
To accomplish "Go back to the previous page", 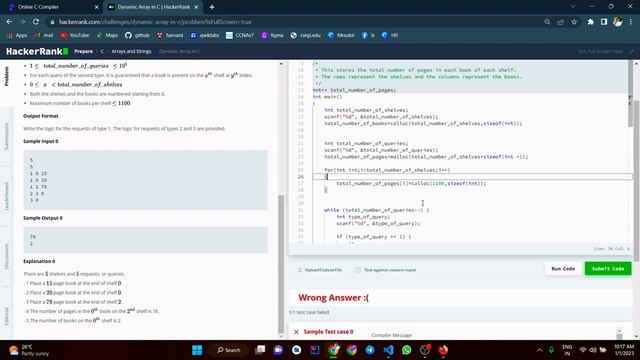I will [9, 22].
